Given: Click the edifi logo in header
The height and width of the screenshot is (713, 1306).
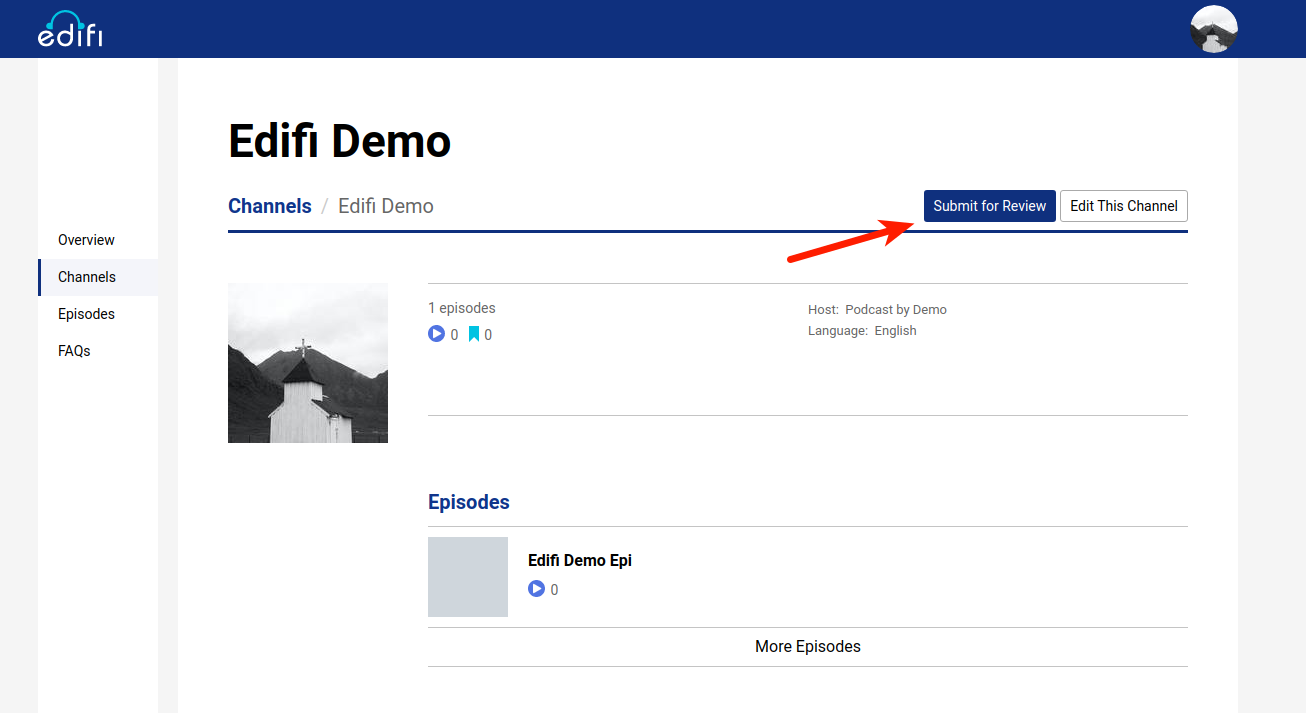Looking at the screenshot, I should coord(70,29).
